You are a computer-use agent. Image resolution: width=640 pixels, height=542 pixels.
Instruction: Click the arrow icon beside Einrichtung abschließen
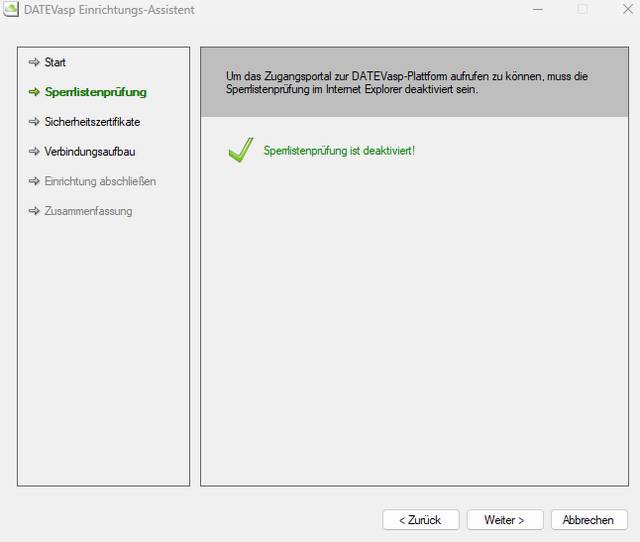click(x=34, y=181)
